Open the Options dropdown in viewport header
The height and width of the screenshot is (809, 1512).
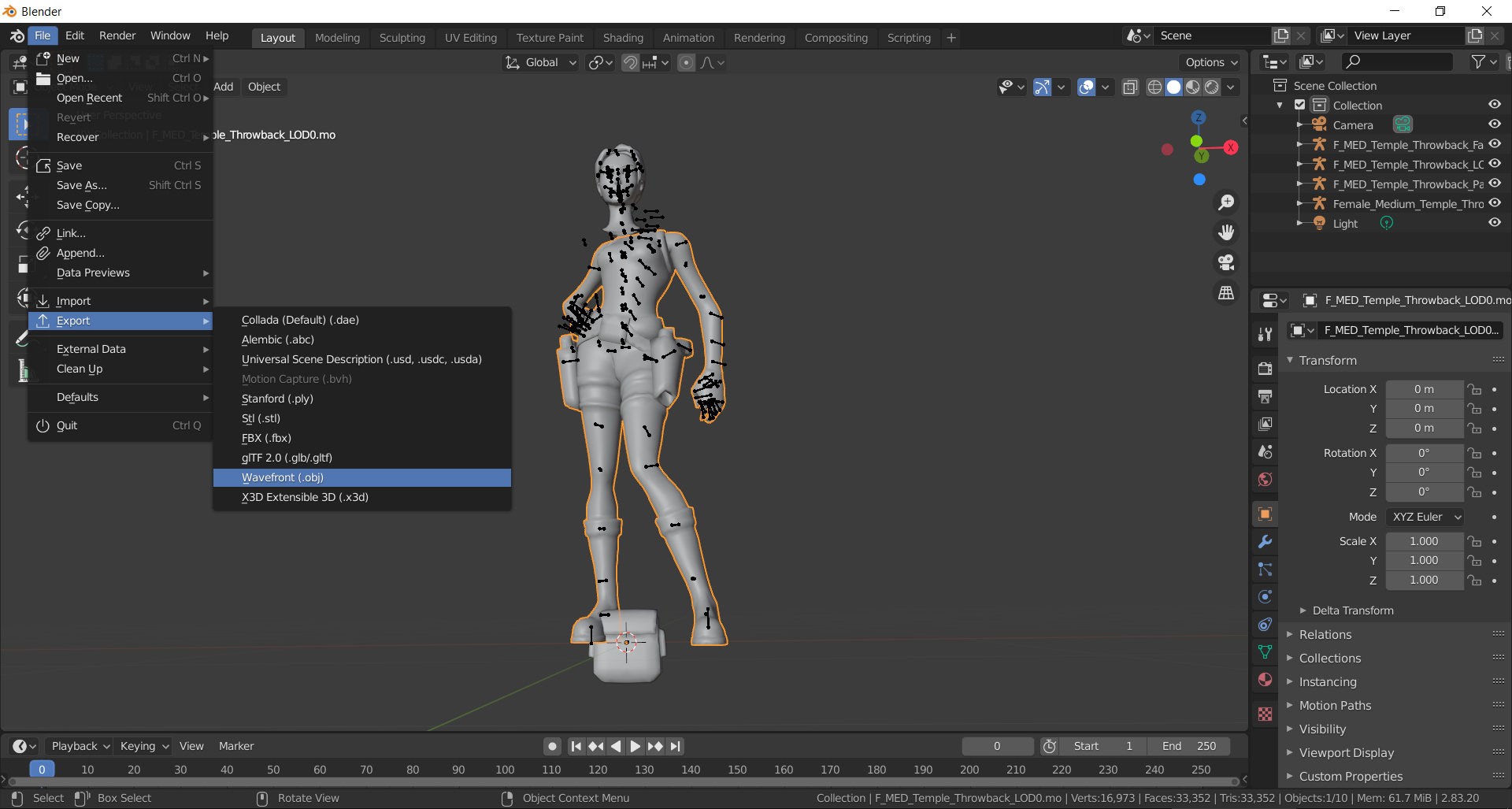coord(1211,62)
